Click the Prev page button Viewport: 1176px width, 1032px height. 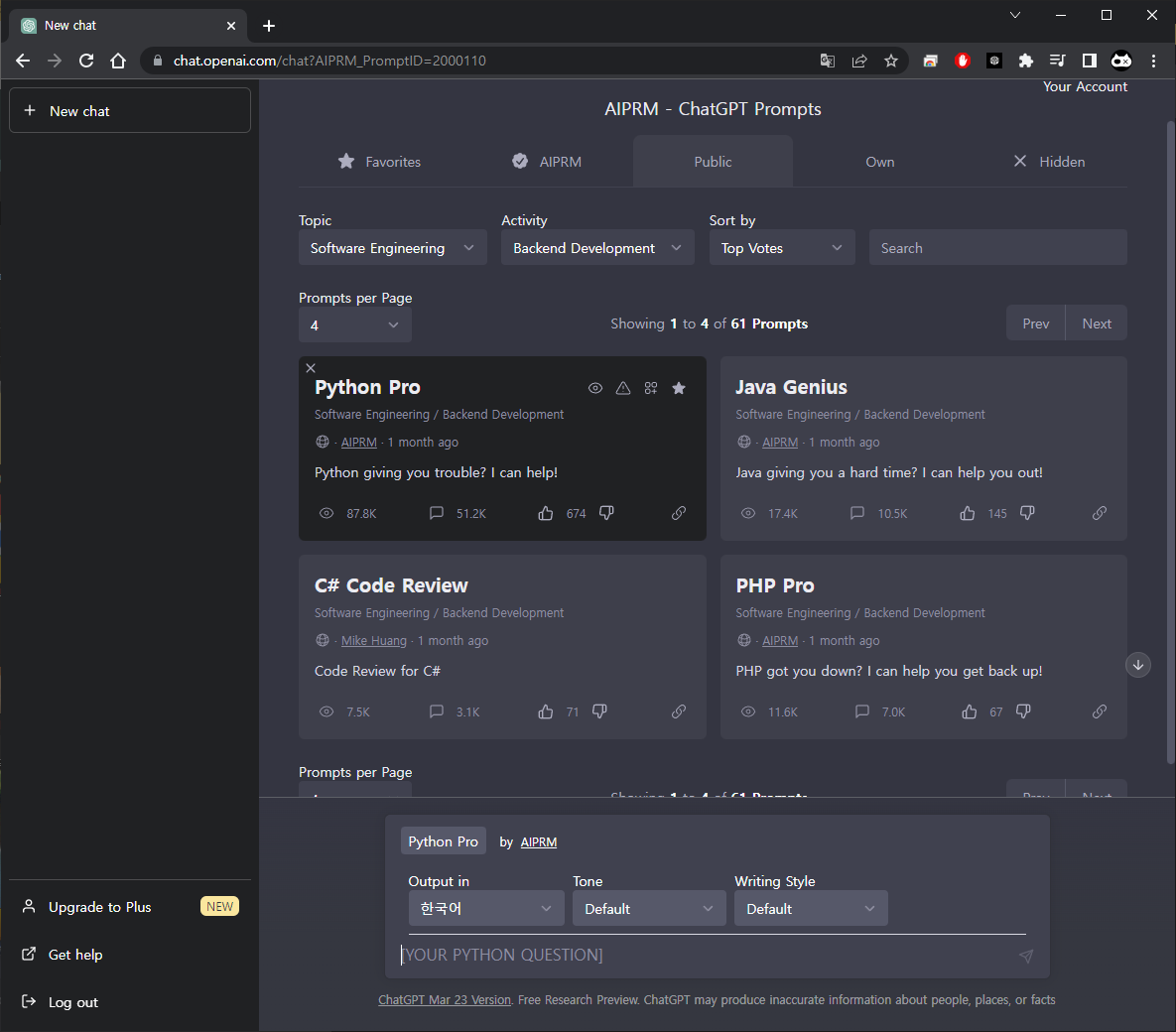coord(1035,323)
